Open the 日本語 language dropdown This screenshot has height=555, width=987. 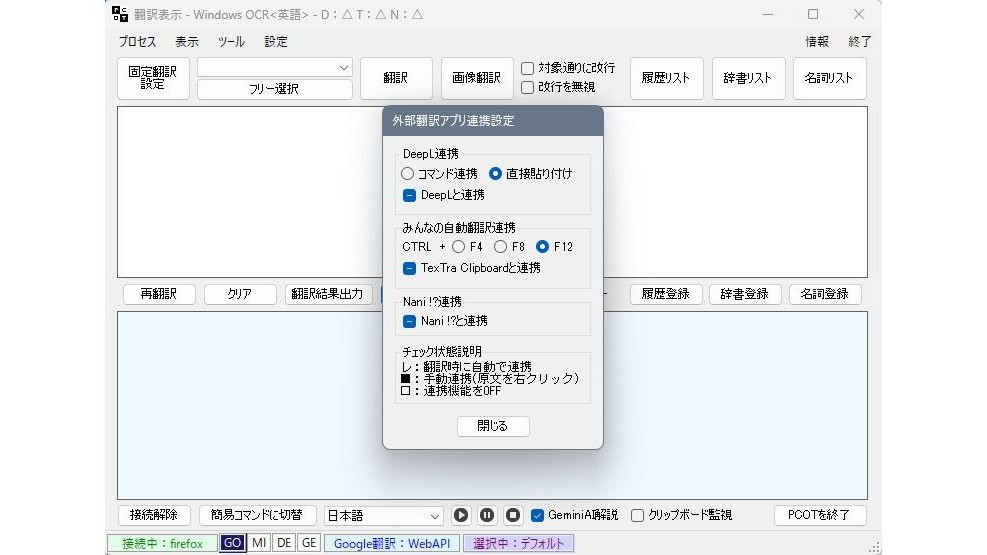click(x=383, y=515)
